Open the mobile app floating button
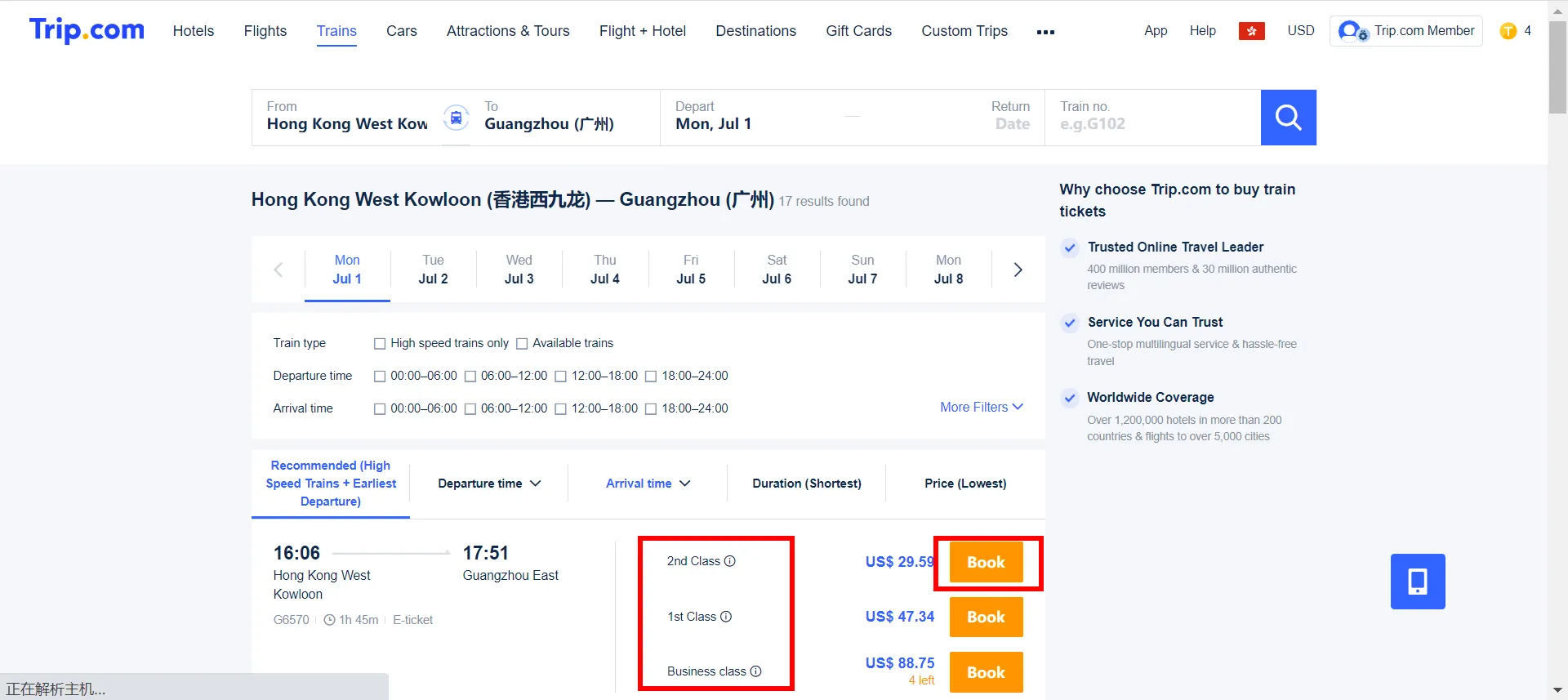1568x700 pixels. (1418, 582)
